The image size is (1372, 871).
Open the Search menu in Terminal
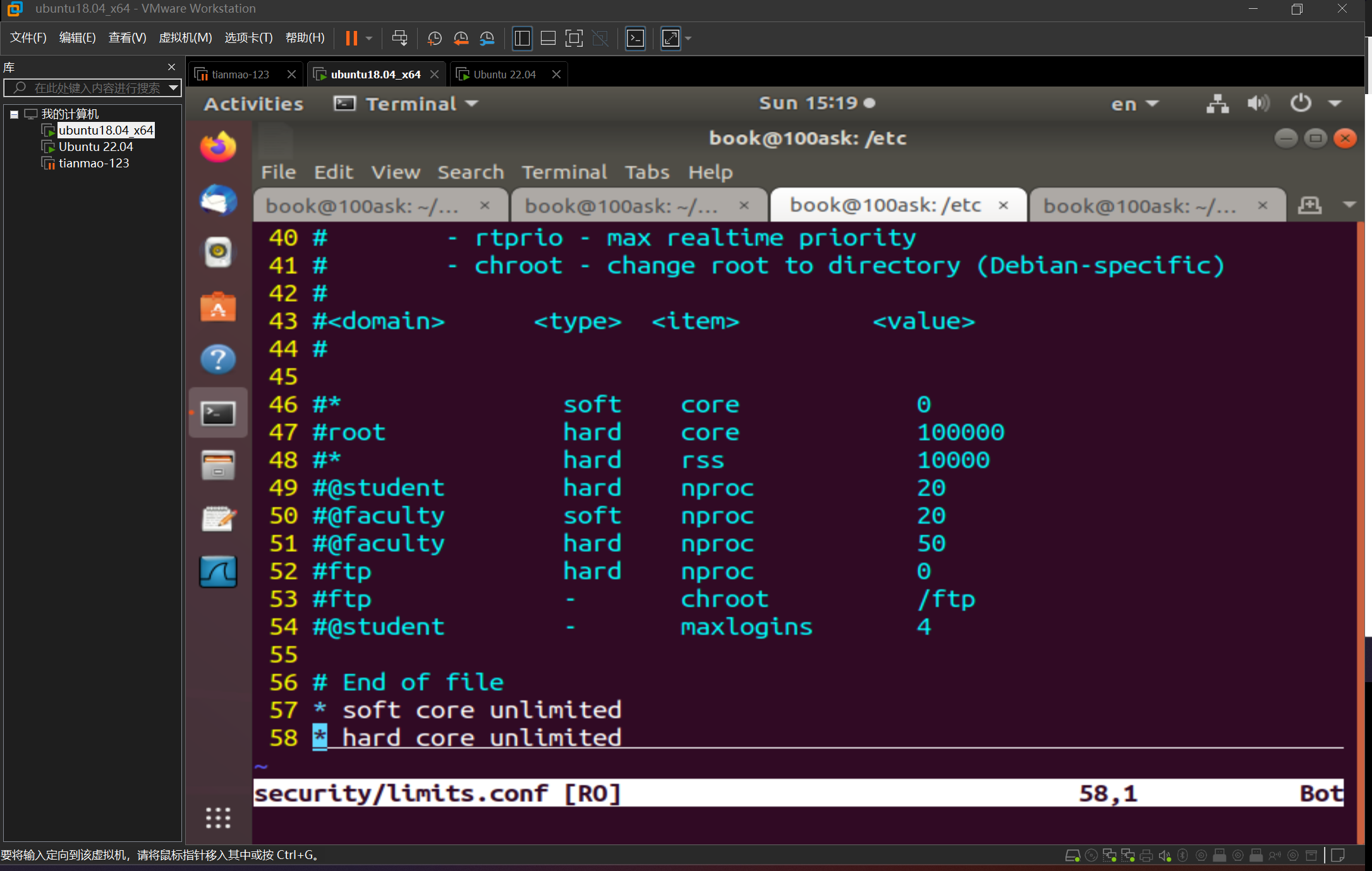(x=470, y=172)
